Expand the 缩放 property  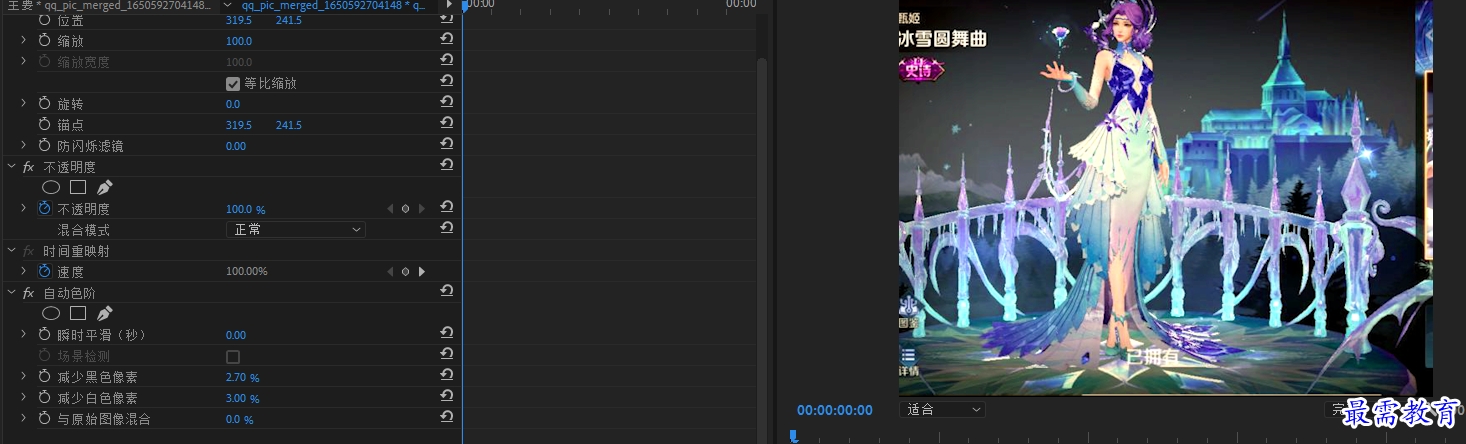[24, 41]
